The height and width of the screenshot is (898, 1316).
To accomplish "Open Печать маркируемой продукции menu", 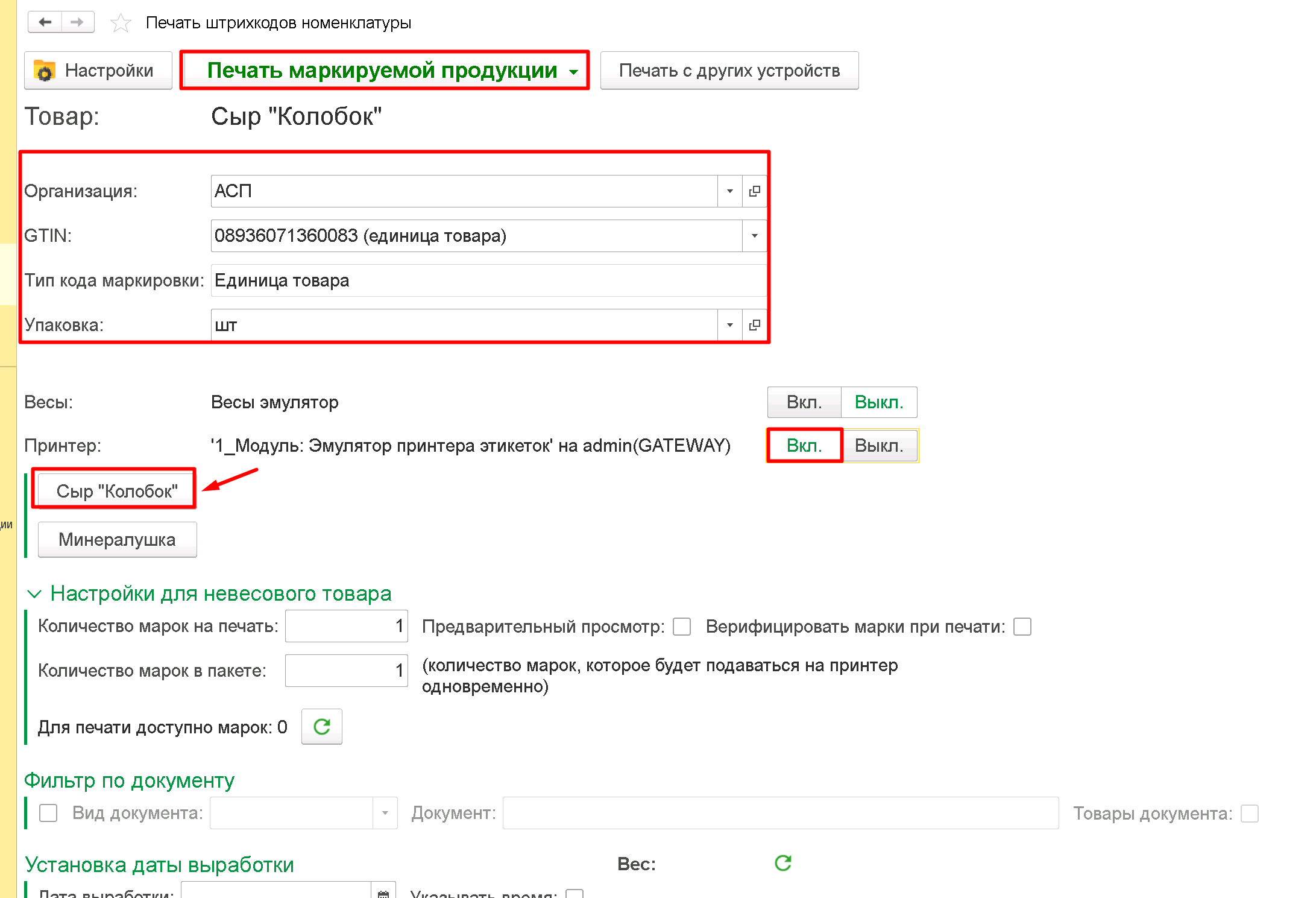I will 385,71.
